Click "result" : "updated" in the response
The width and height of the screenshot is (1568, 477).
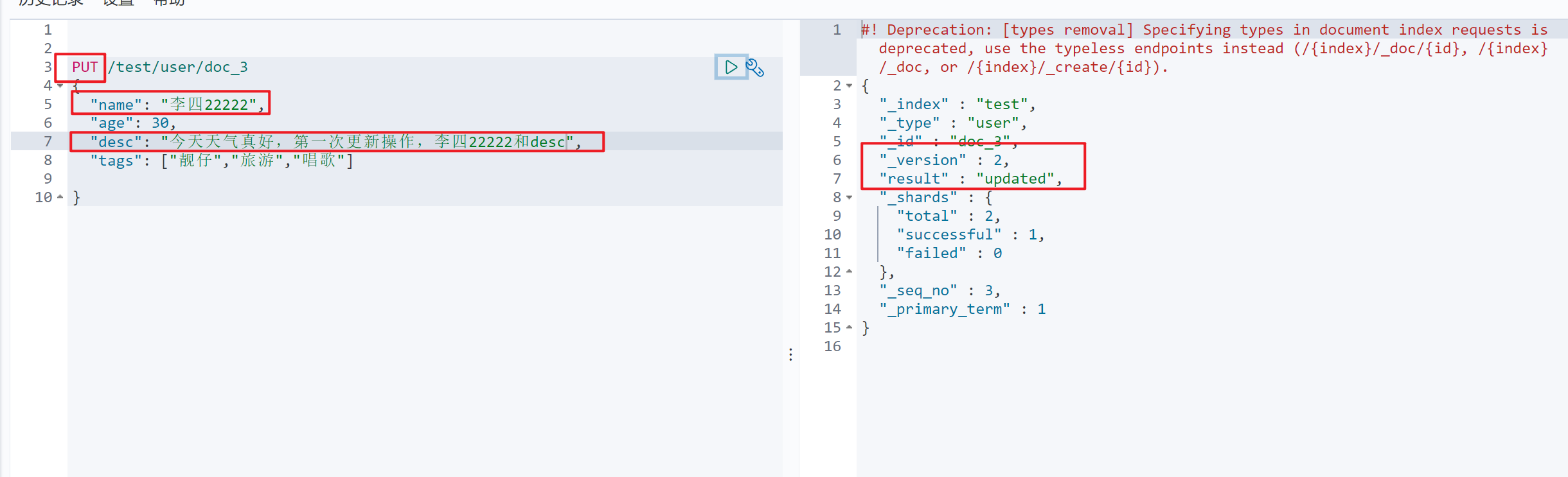click(x=970, y=178)
